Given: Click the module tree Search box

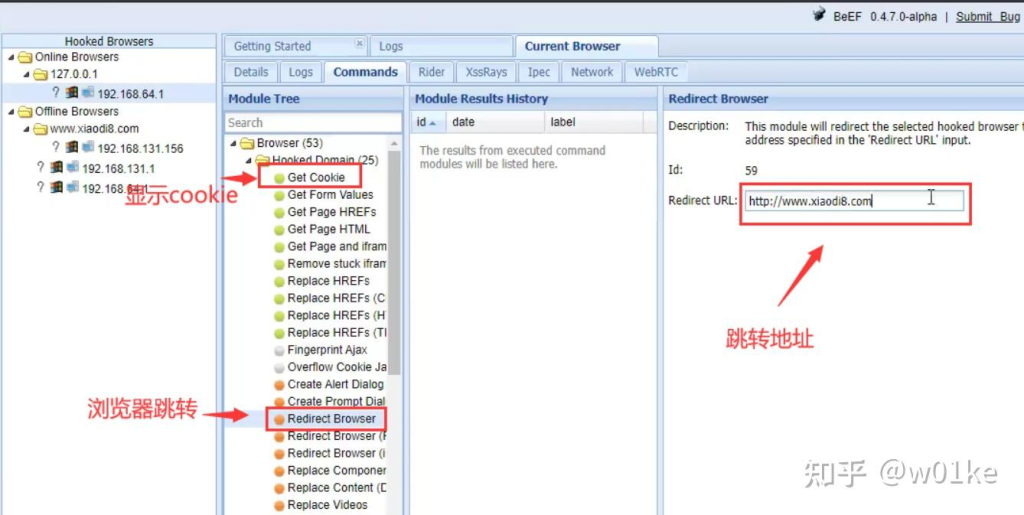Looking at the screenshot, I should tap(312, 122).
